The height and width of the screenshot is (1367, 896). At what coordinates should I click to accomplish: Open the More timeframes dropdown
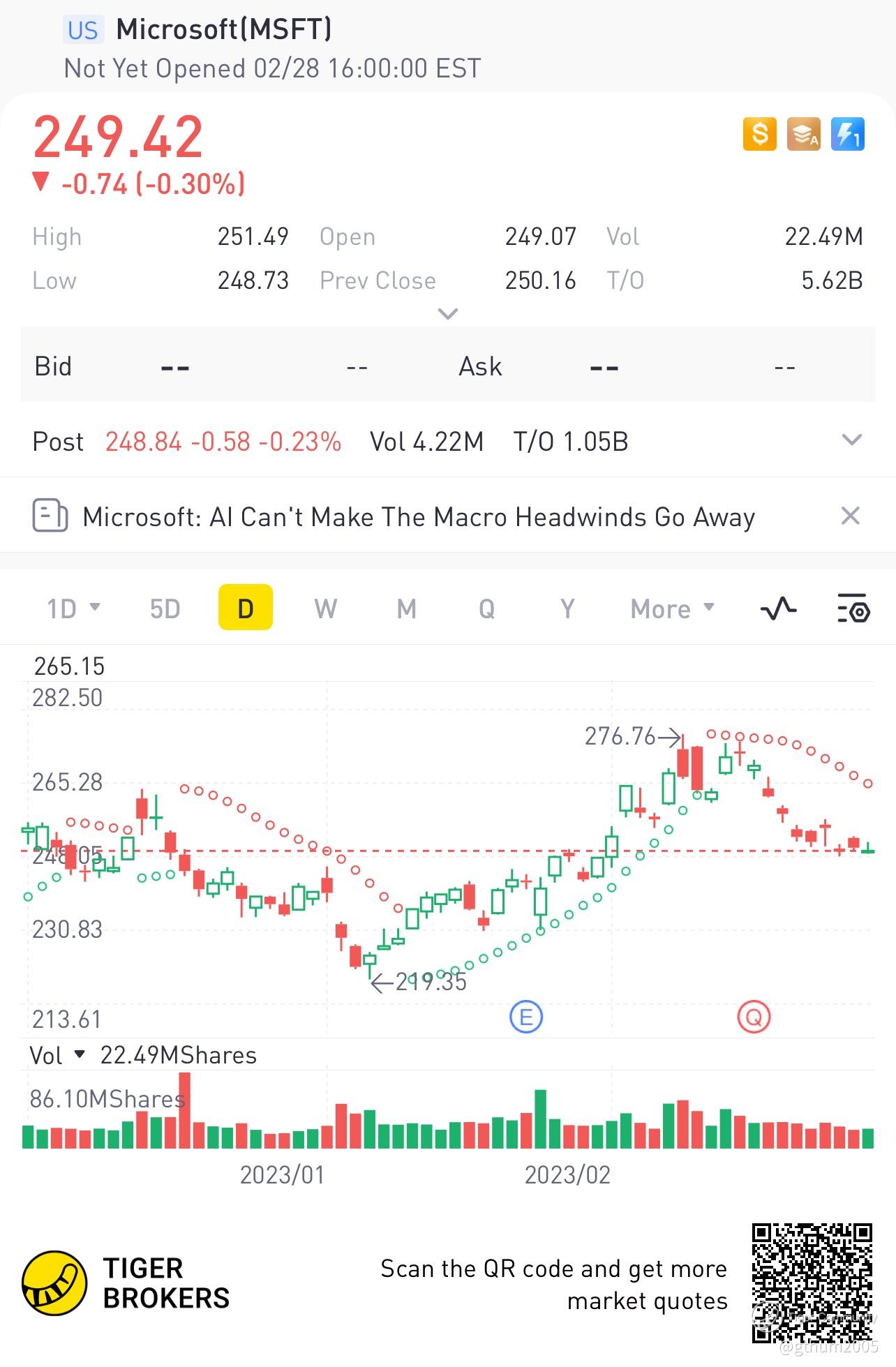tap(673, 608)
